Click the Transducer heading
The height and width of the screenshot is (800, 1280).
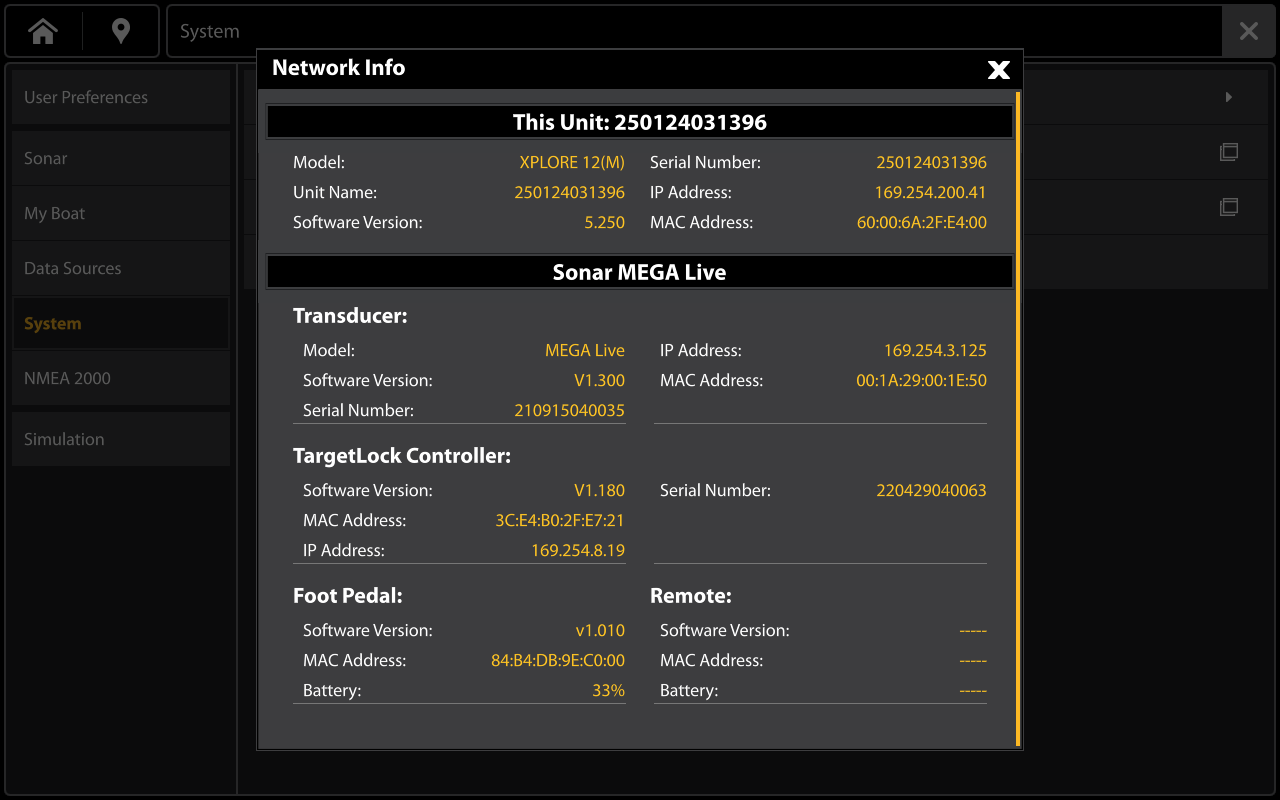click(350, 316)
